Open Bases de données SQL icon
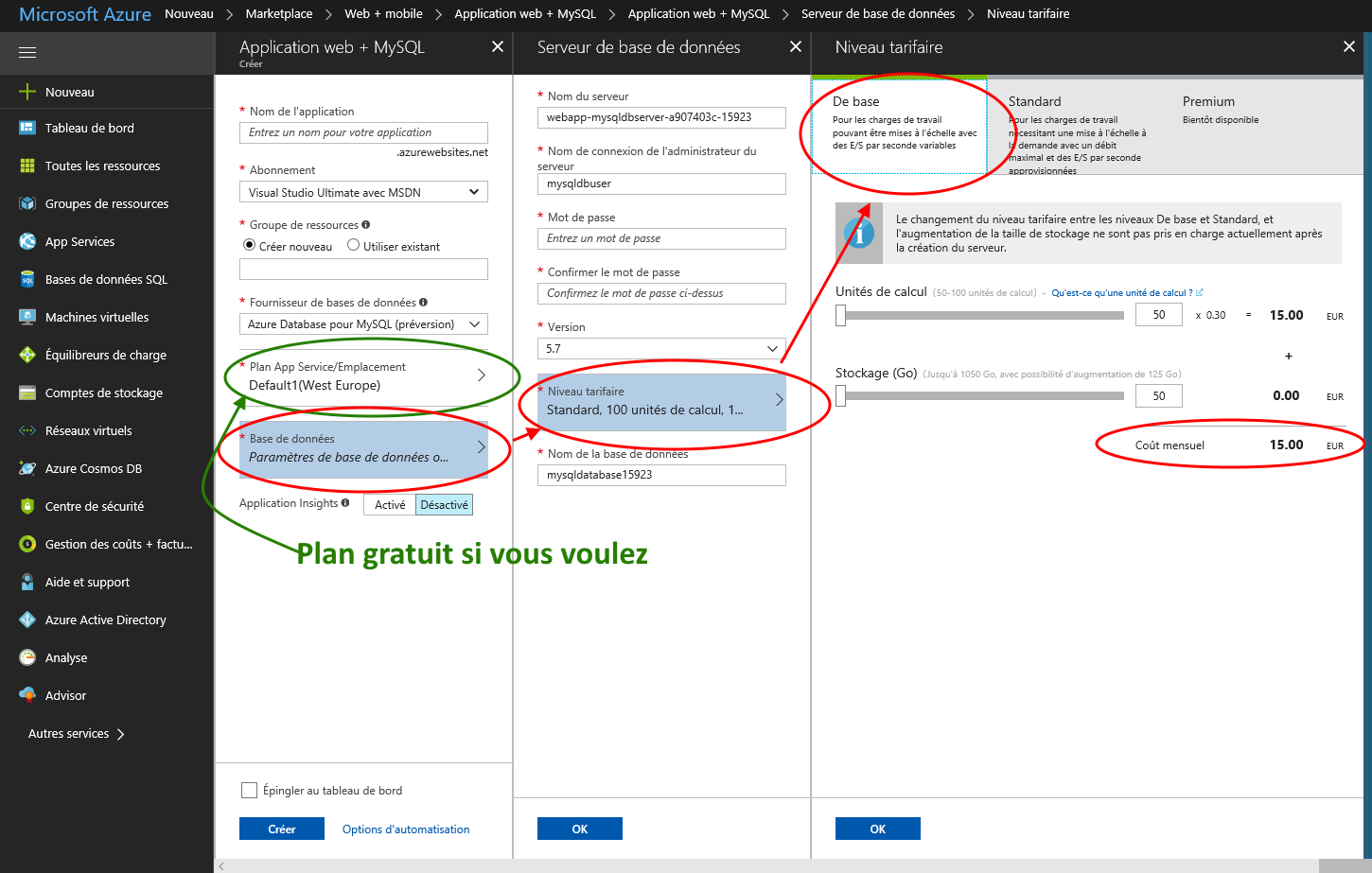 click(27, 279)
